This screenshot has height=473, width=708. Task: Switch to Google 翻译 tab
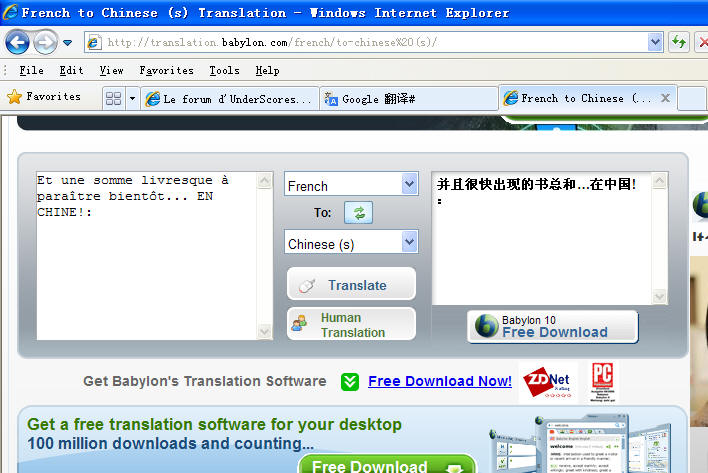pos(409,99)
